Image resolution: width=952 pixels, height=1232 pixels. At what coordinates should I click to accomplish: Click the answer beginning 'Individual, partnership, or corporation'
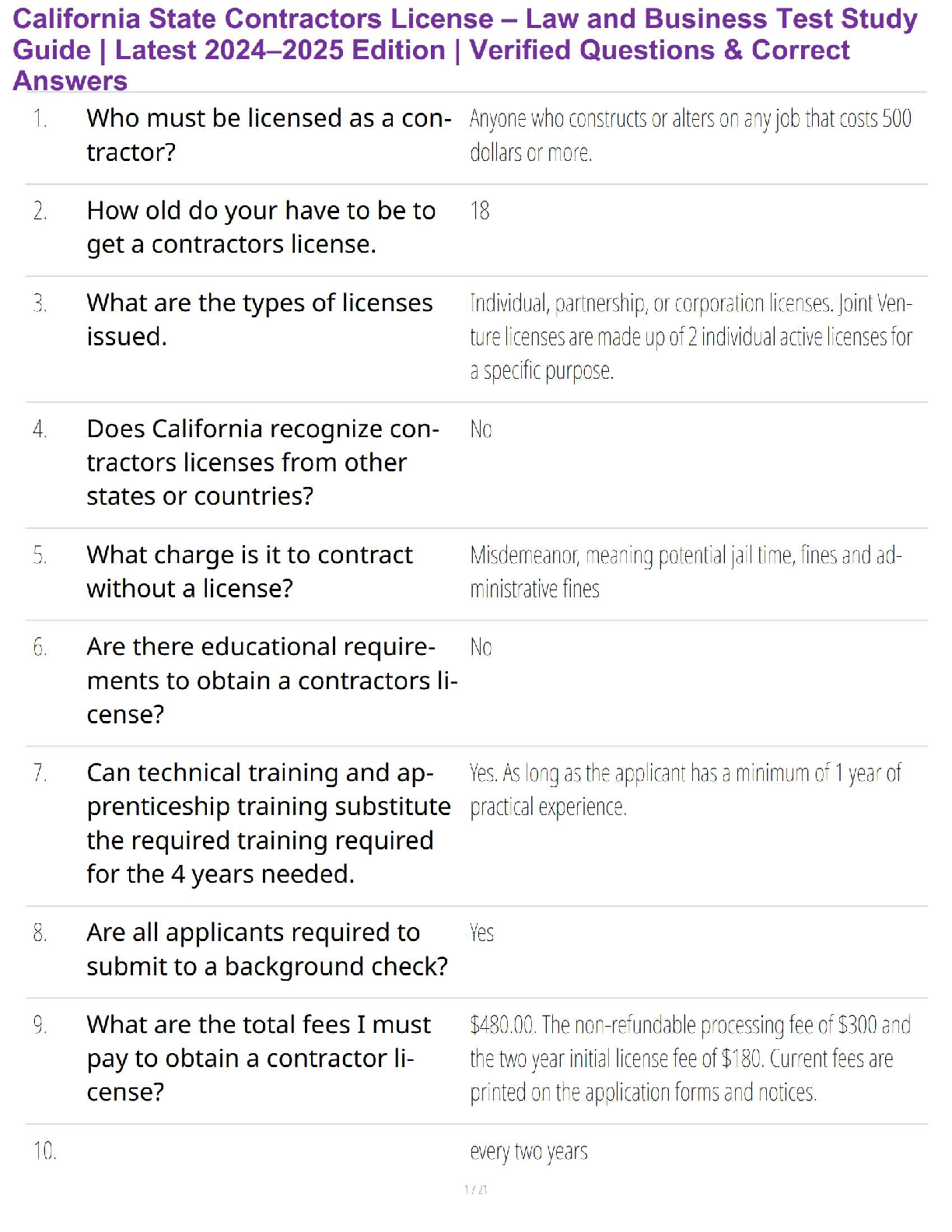pos(691,336)
